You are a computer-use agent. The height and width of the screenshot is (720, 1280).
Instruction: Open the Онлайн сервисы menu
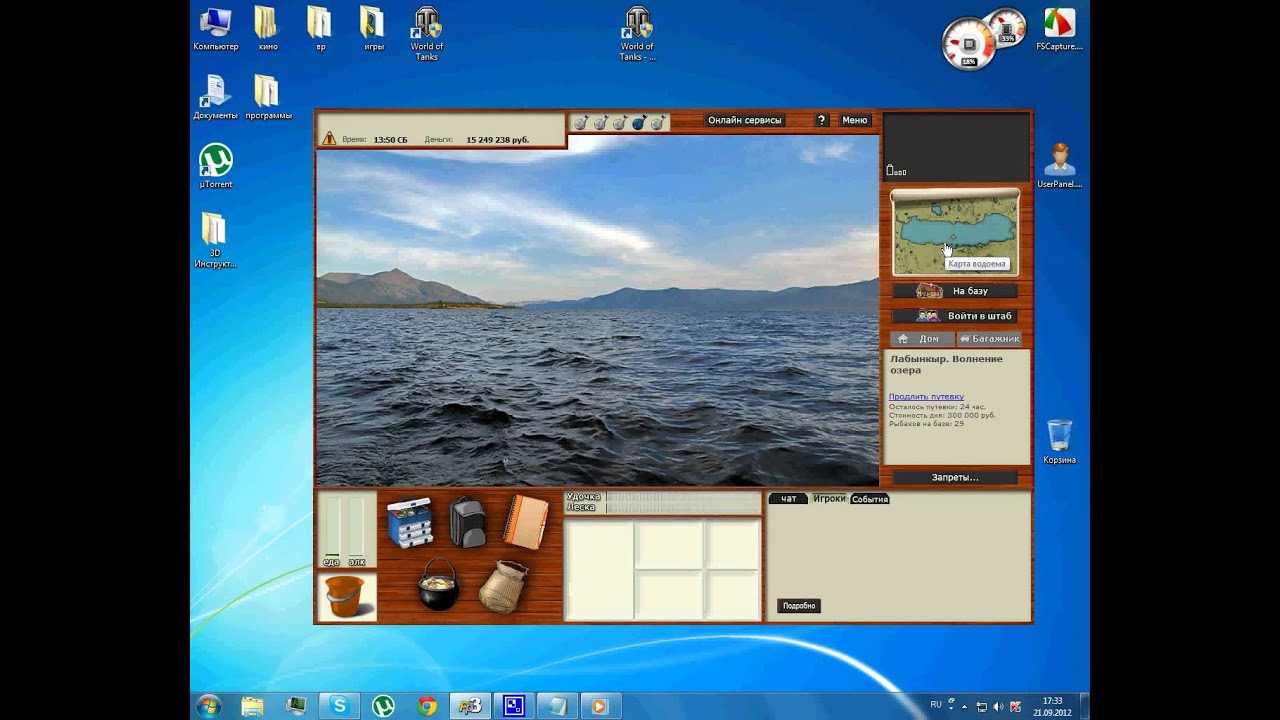[x=745, y=120]
